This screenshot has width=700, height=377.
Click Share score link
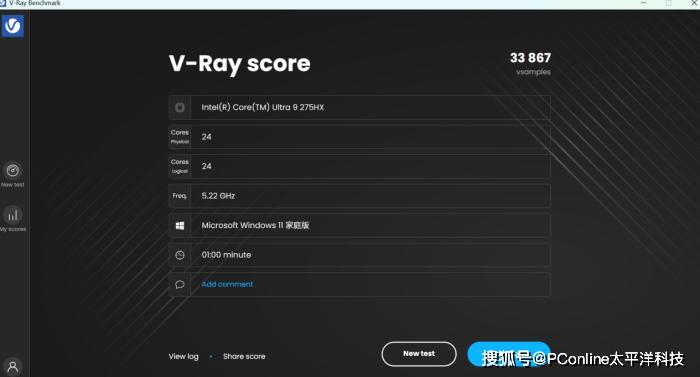[244, 356]
